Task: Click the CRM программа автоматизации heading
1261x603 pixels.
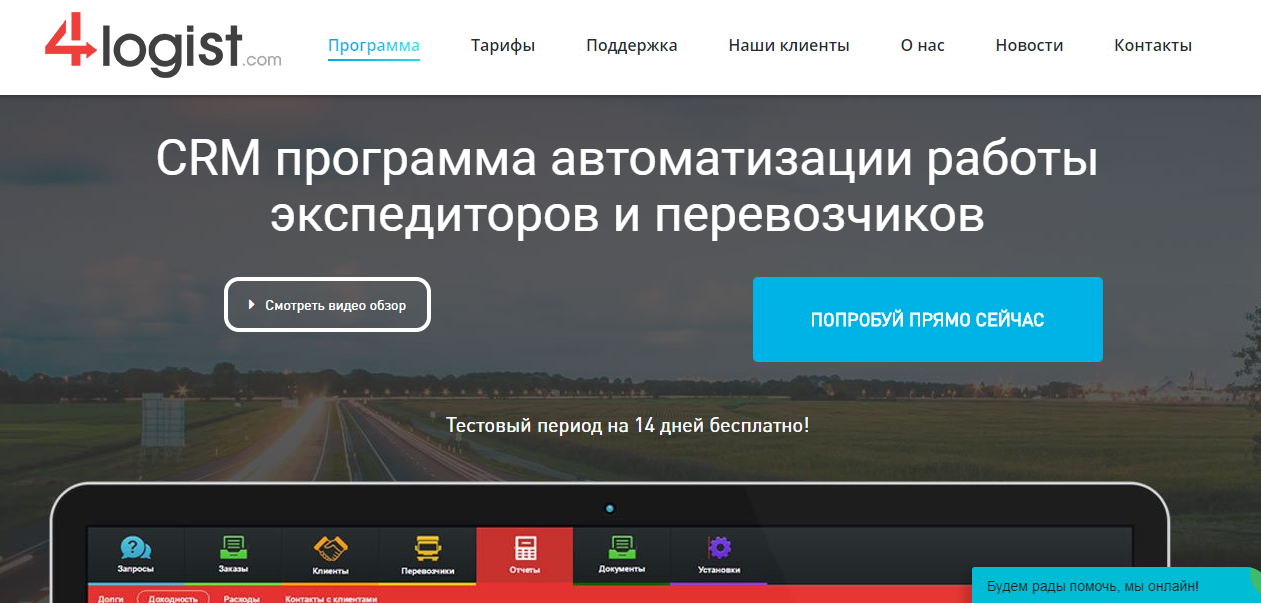Action: (627, 187)
